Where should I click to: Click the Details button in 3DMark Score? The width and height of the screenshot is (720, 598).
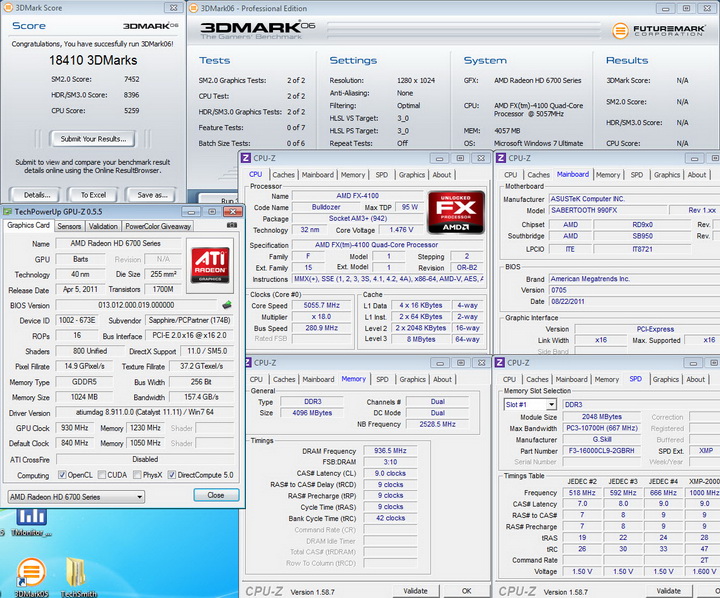37,195
